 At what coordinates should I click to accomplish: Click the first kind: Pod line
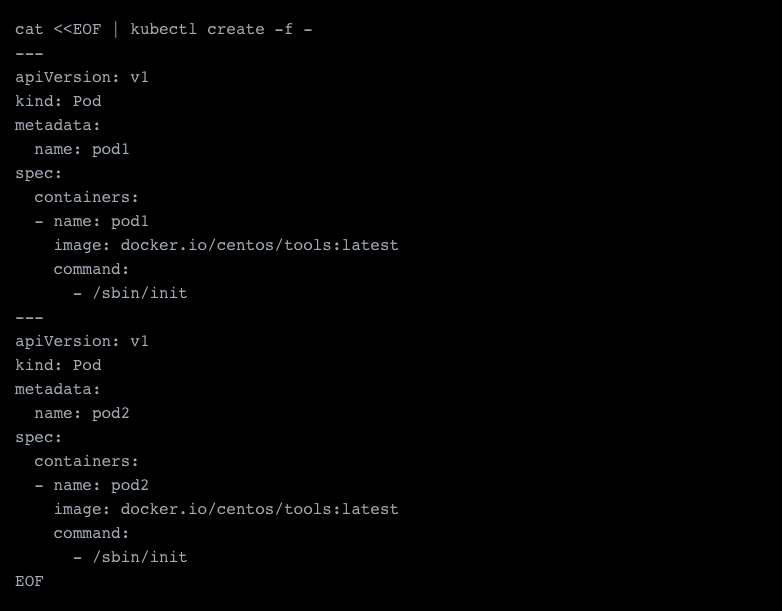coord(58,101)
